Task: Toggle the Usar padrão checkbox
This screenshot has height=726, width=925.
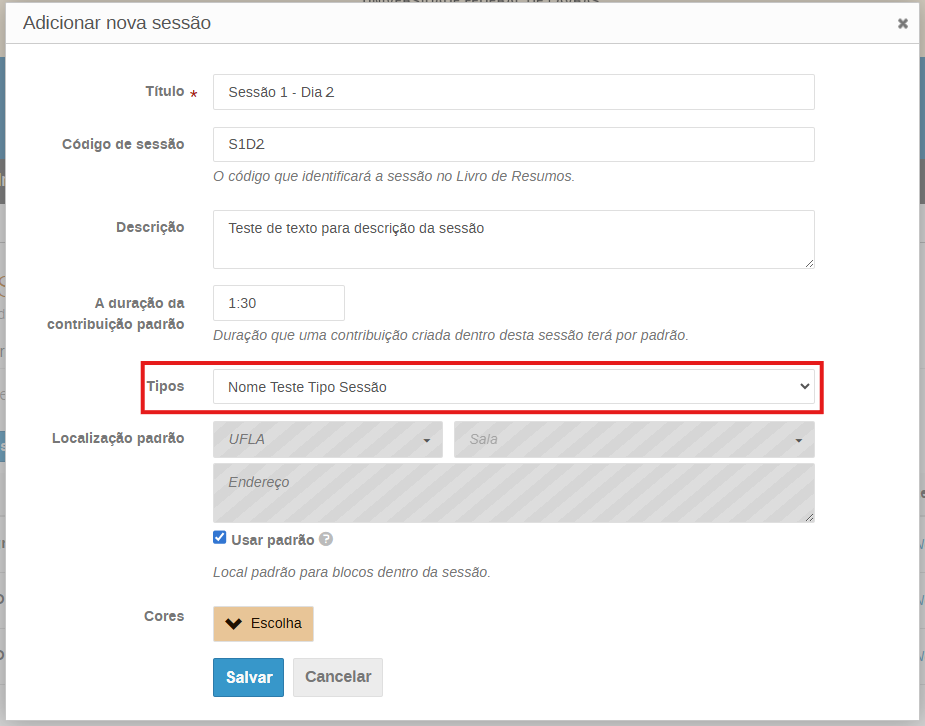Action: pos(220,538)
